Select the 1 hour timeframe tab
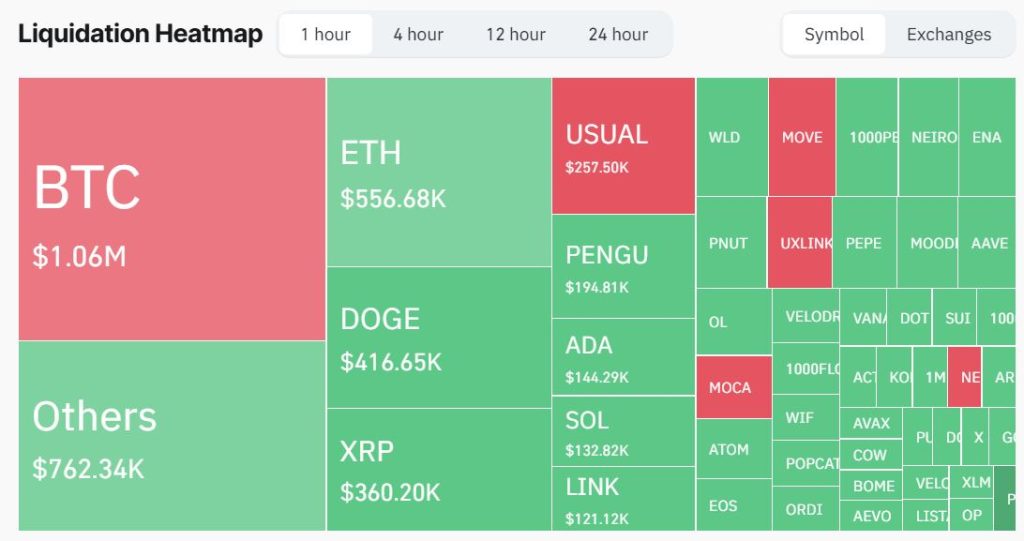The height and width of the screenshot is (541, 1024). click(326, 35)
